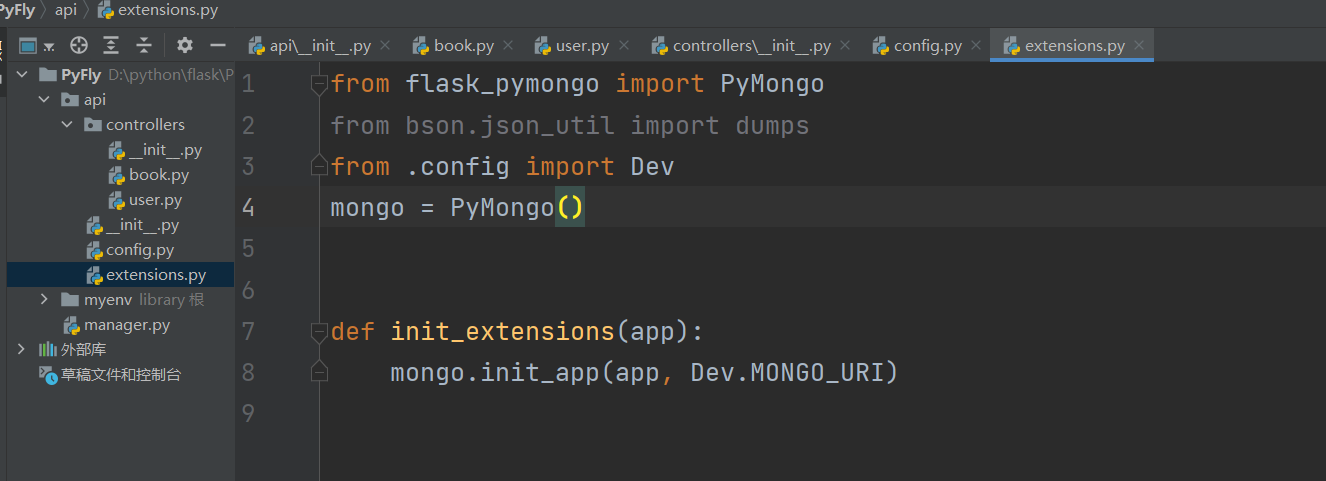Click Dev in the line 3 import

(x=652, y=166)
